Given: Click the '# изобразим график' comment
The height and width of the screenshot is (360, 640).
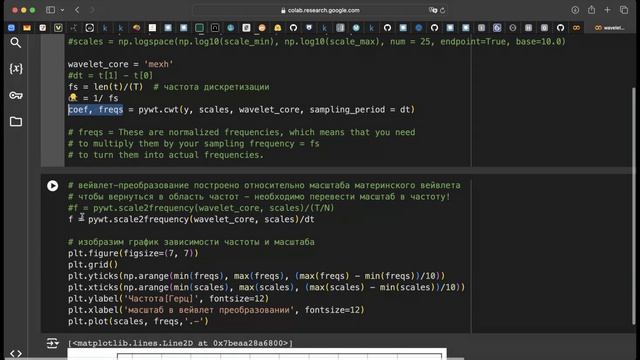Looking at the screenshot, I should pyautogui.click(x=191, y=242).
